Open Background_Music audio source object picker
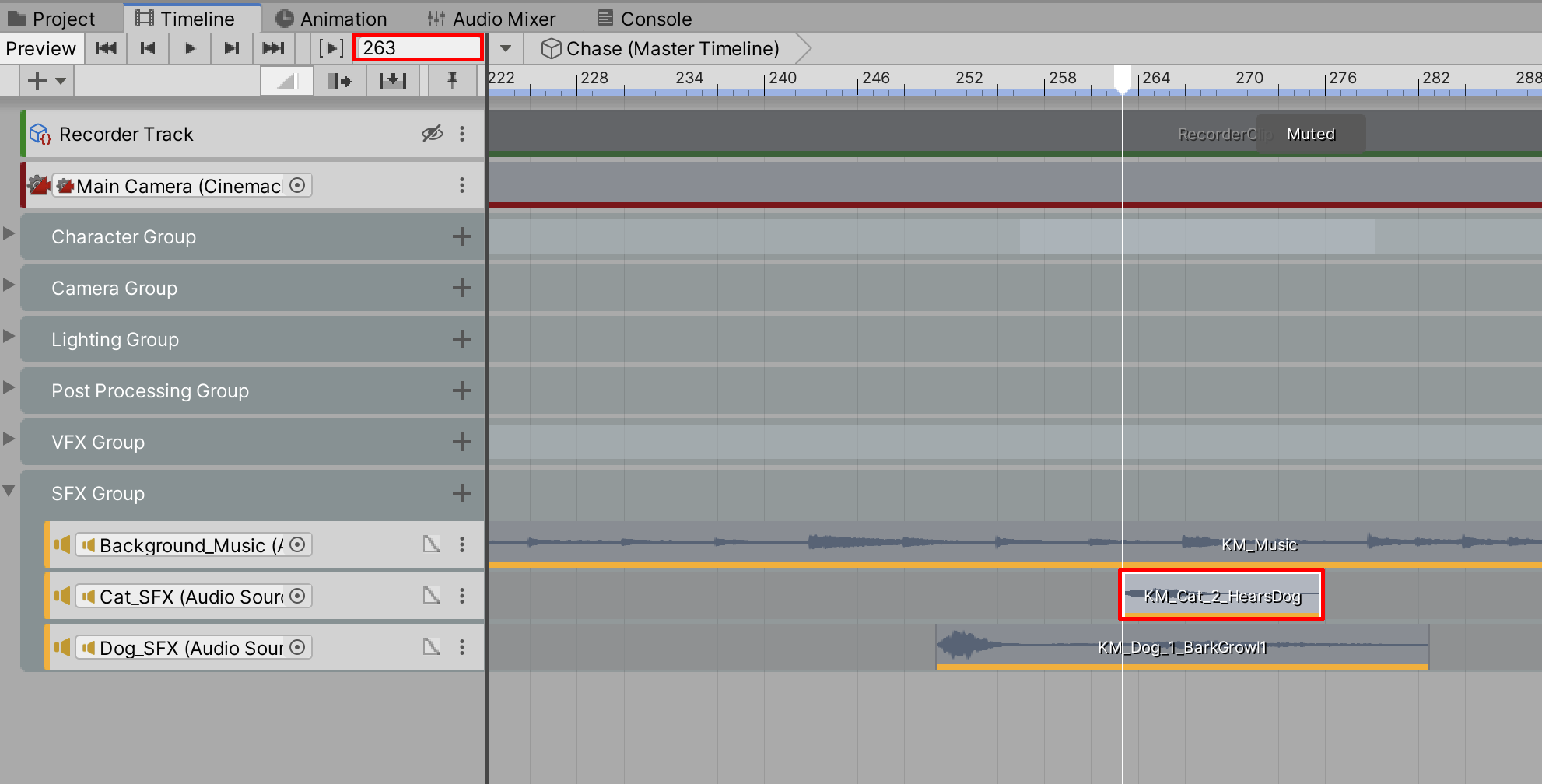This screenshot has height=784, width=1542. [x=297, y=544]
